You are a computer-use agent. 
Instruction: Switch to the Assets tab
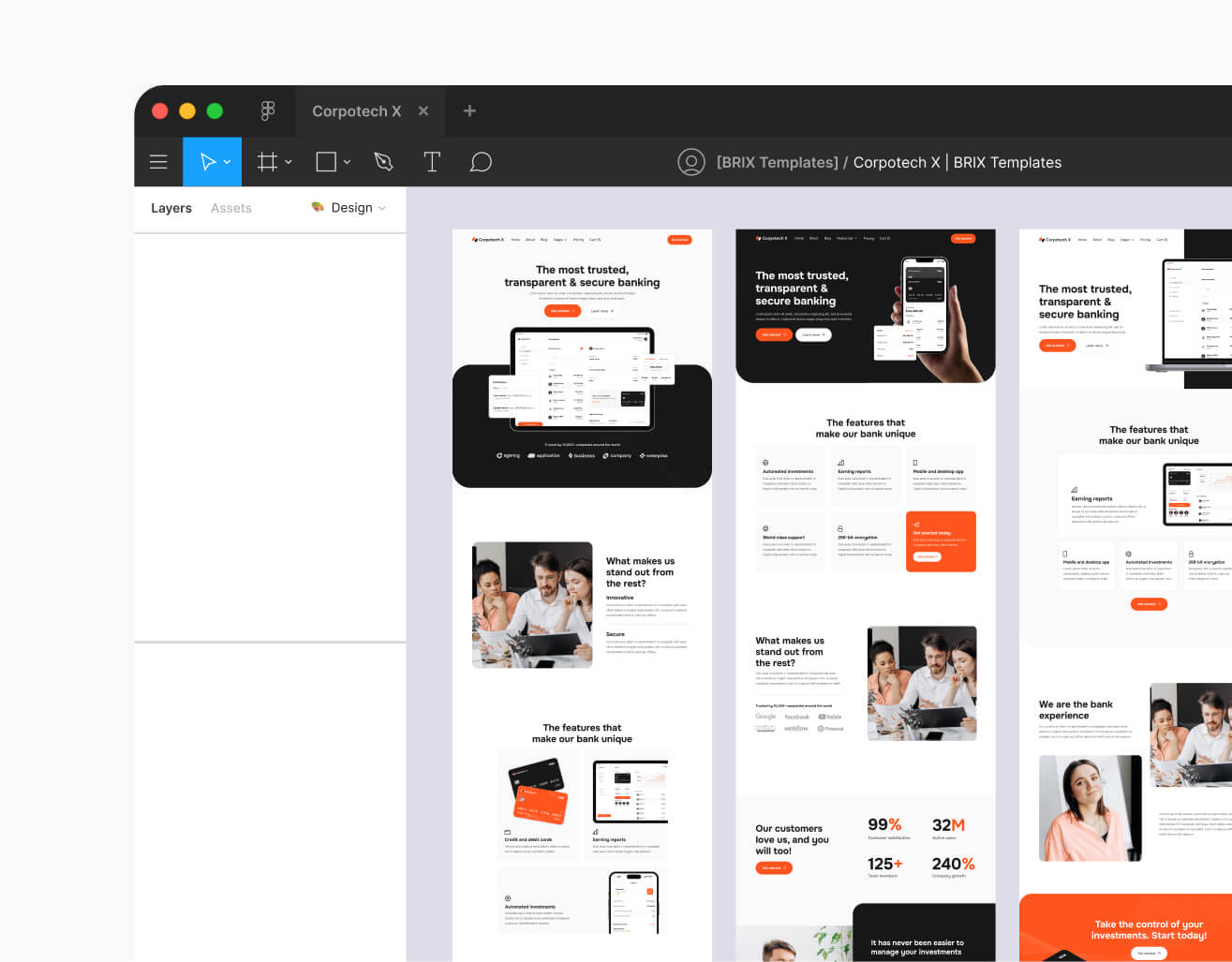click(x=230, y=208)
